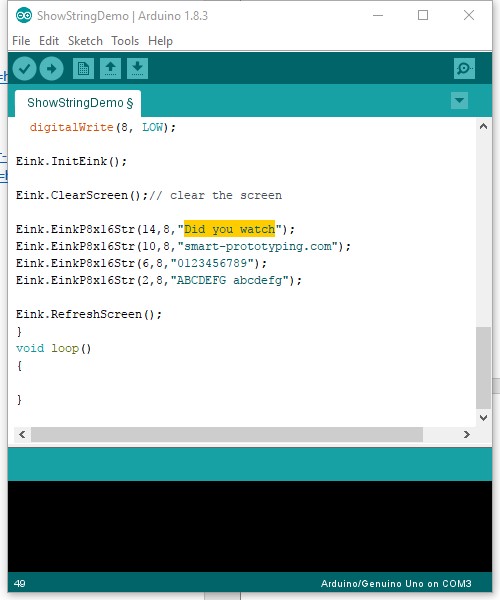Click the horizontal scrollbar right arrow
Image resolution: width=500 pixels, height=600 pixels.
click(467, 434)
